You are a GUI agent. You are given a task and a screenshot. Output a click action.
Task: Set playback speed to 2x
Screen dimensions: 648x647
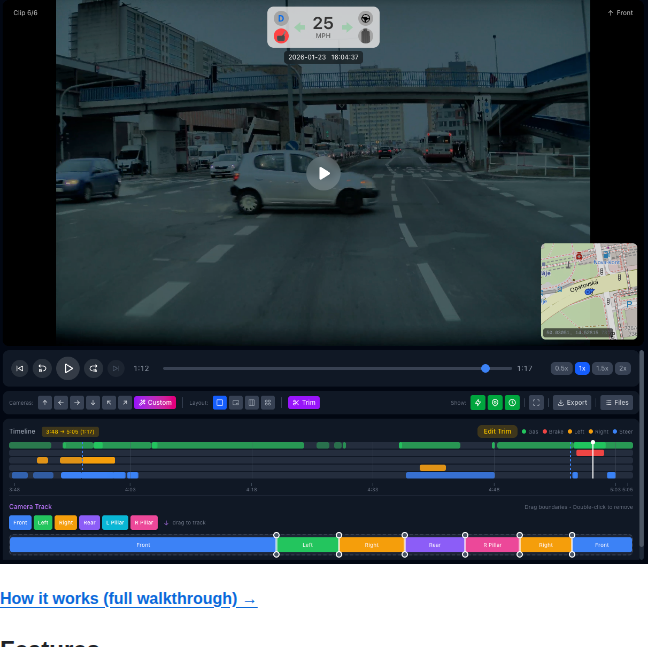point(623,369)
